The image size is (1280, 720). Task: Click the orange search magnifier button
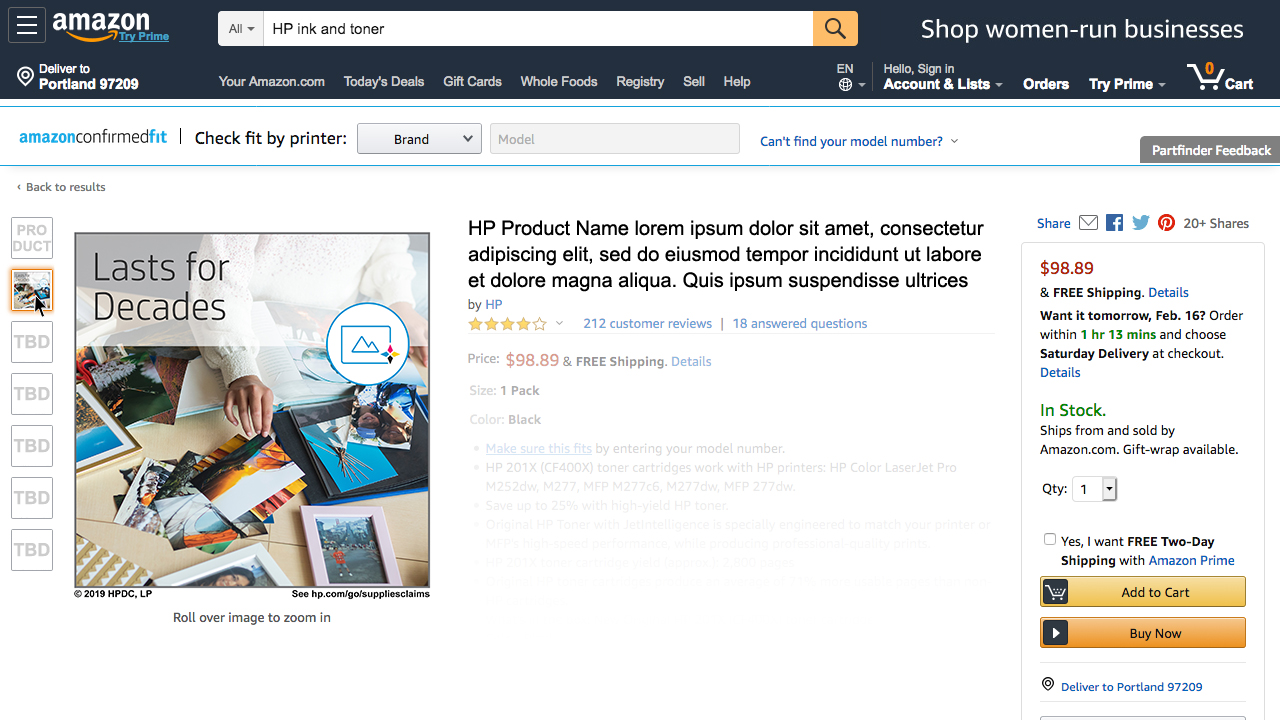[x=835, y=29]
